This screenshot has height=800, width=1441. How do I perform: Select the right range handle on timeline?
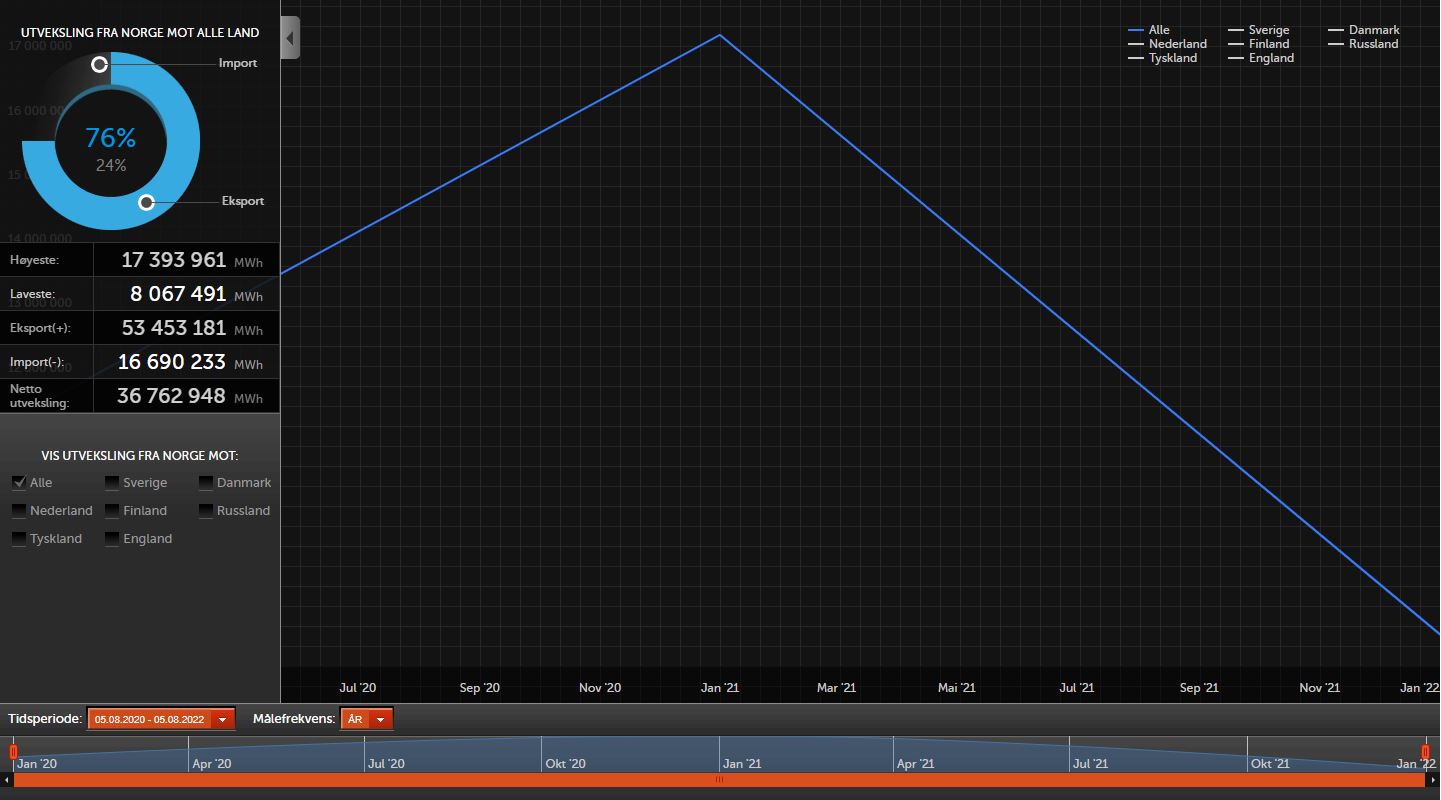(x=1425, y=751)
